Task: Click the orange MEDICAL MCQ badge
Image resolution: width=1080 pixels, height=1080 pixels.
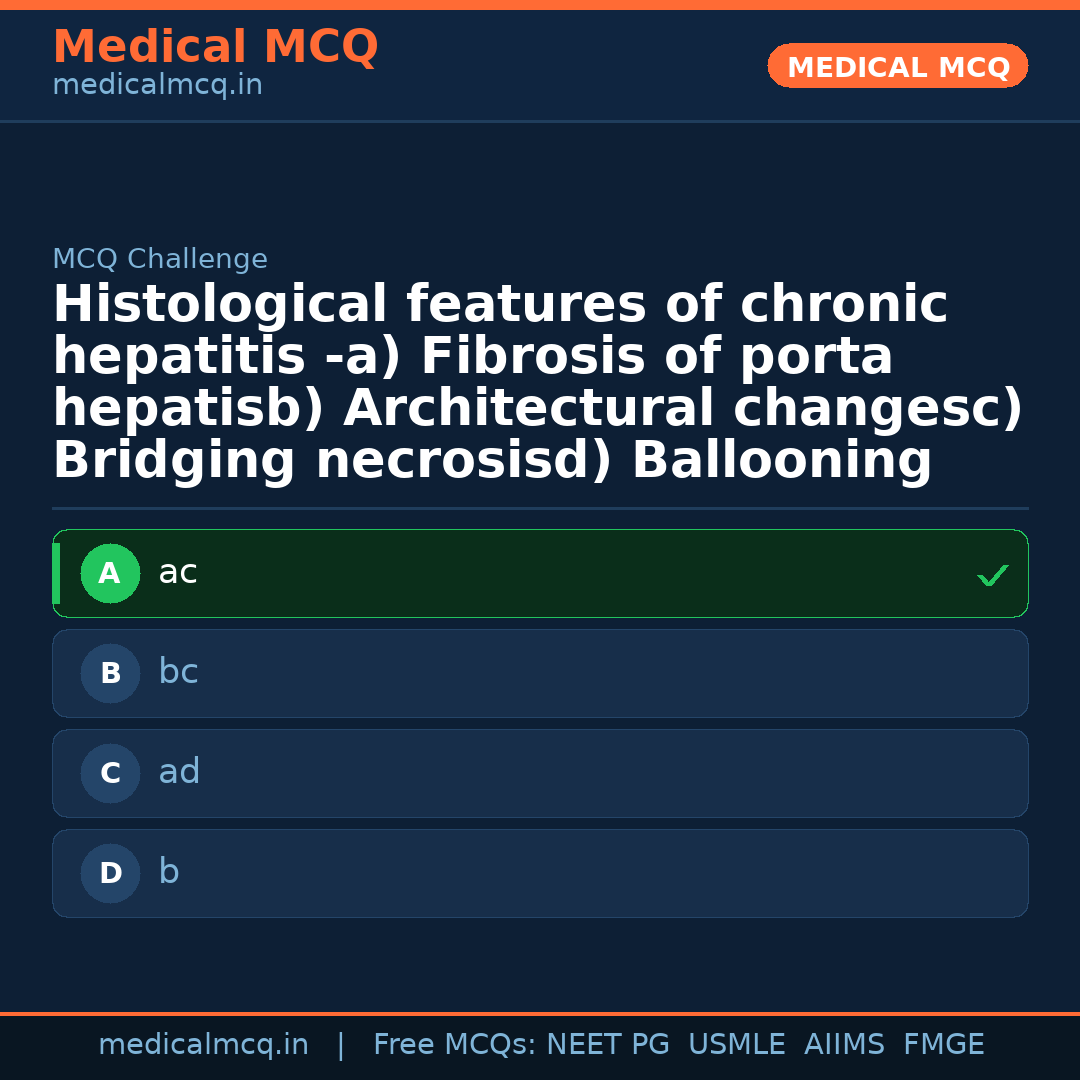Action: click(x=898, y=67)
